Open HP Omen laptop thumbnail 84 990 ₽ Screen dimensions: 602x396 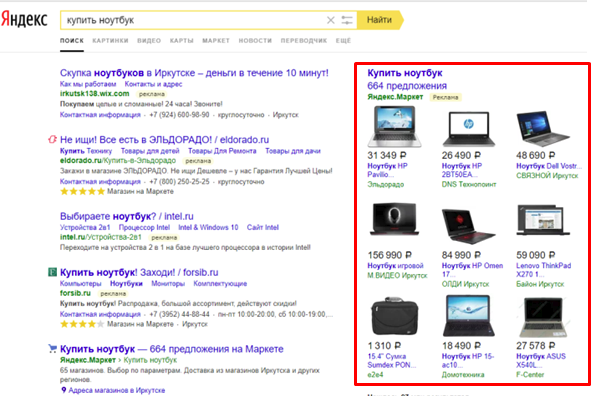click(469, 226)
